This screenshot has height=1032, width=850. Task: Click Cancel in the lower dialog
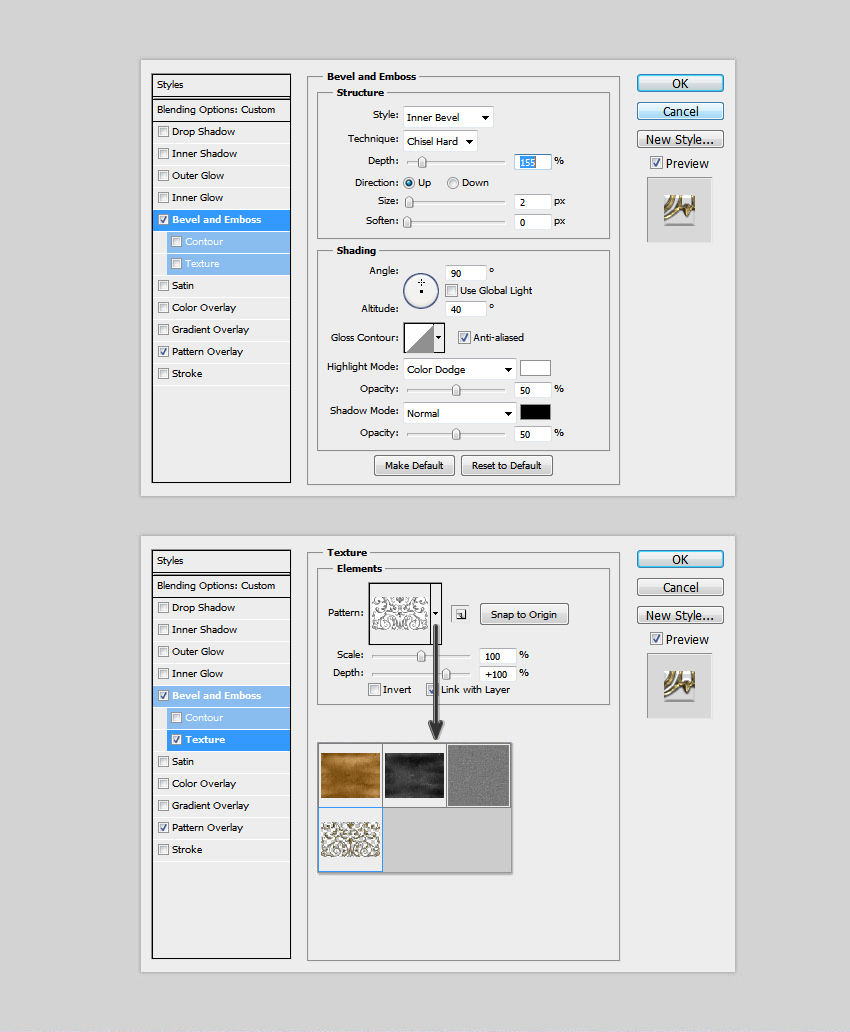(680, 587)
